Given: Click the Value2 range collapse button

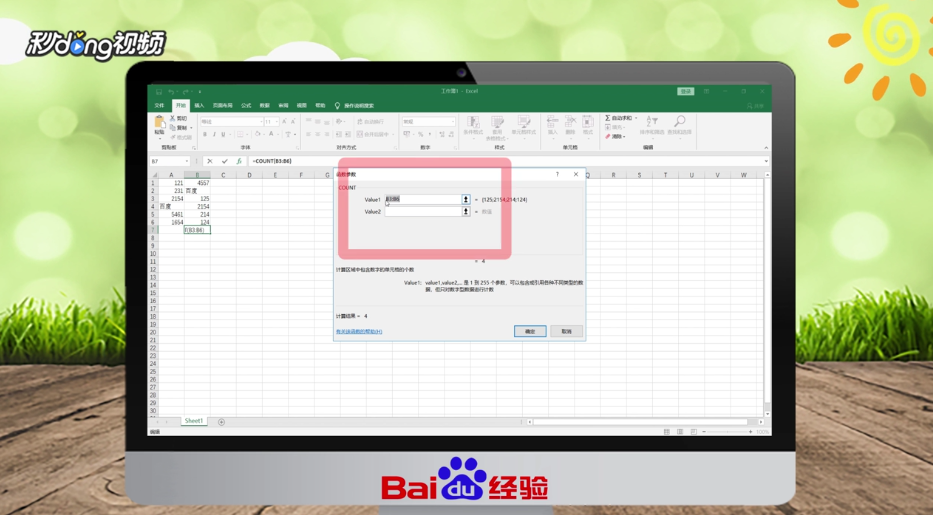Looking at the screenshot, I should (x=466, y=211).
